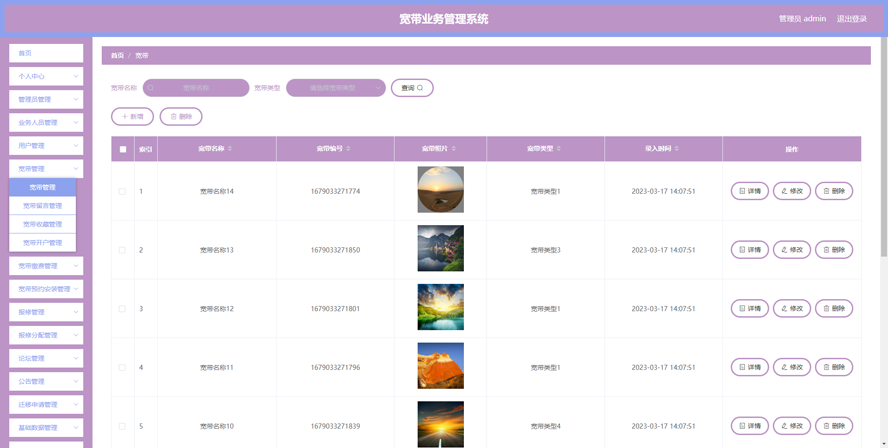888x448 pixels.
Task: Click the trash icon for 宽带名称14 row
Action: [x=826, y=191]
